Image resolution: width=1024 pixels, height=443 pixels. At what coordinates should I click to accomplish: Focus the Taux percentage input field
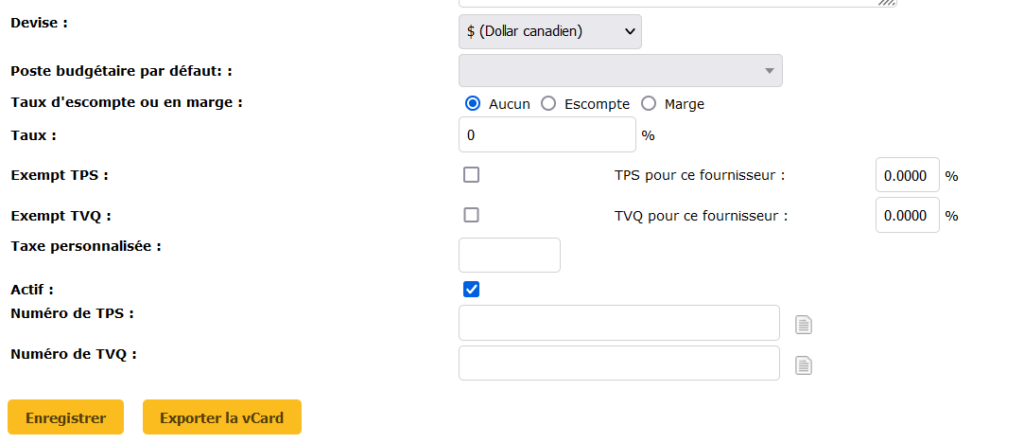(x=547, y=135)
